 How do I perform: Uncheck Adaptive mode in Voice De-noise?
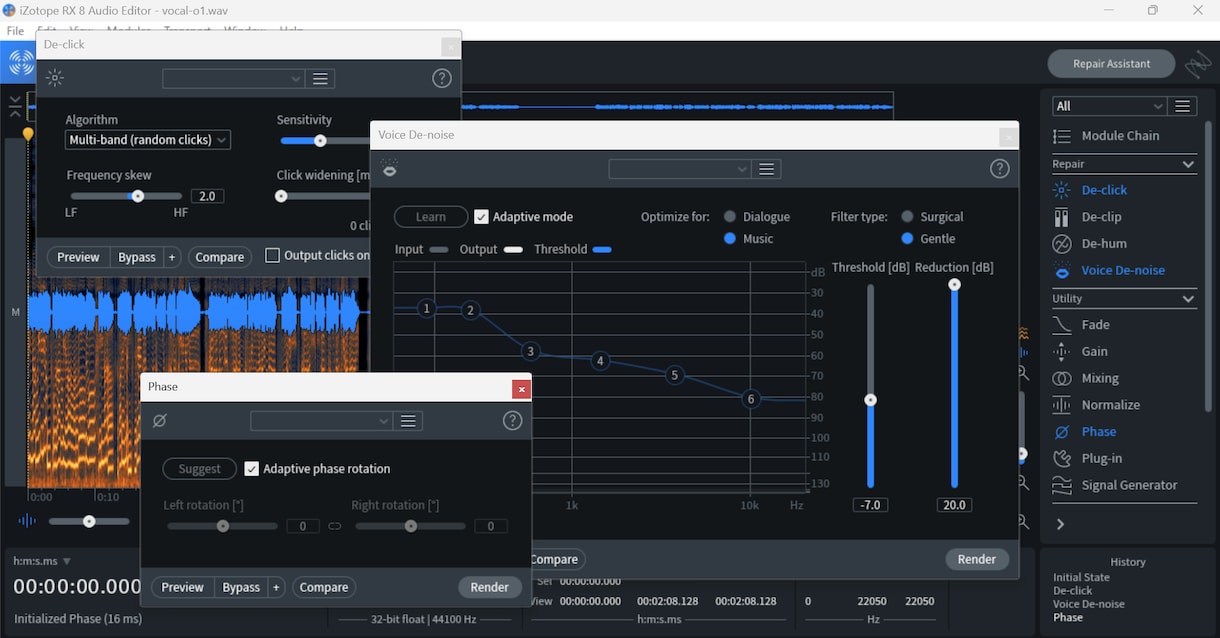tap(481, 217)
